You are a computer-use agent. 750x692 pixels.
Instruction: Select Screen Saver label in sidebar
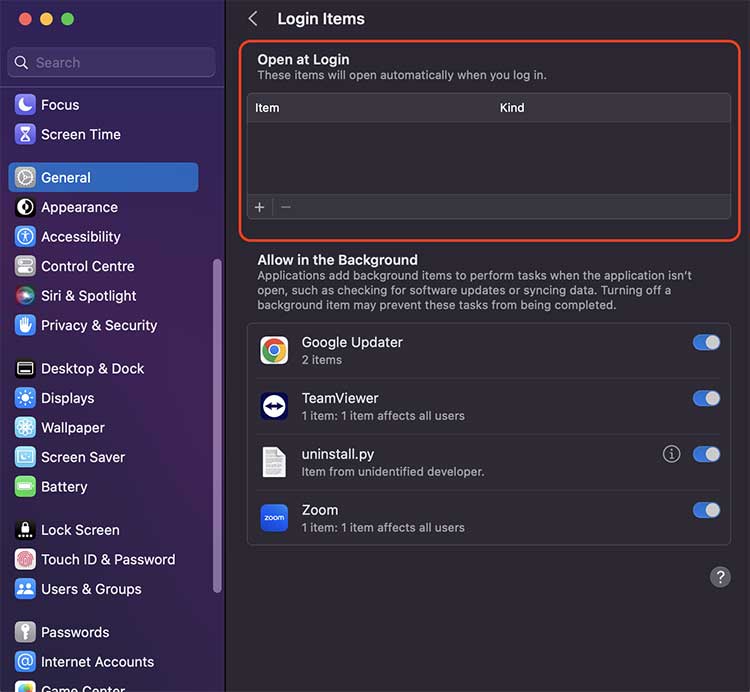(x=83, y=457)
